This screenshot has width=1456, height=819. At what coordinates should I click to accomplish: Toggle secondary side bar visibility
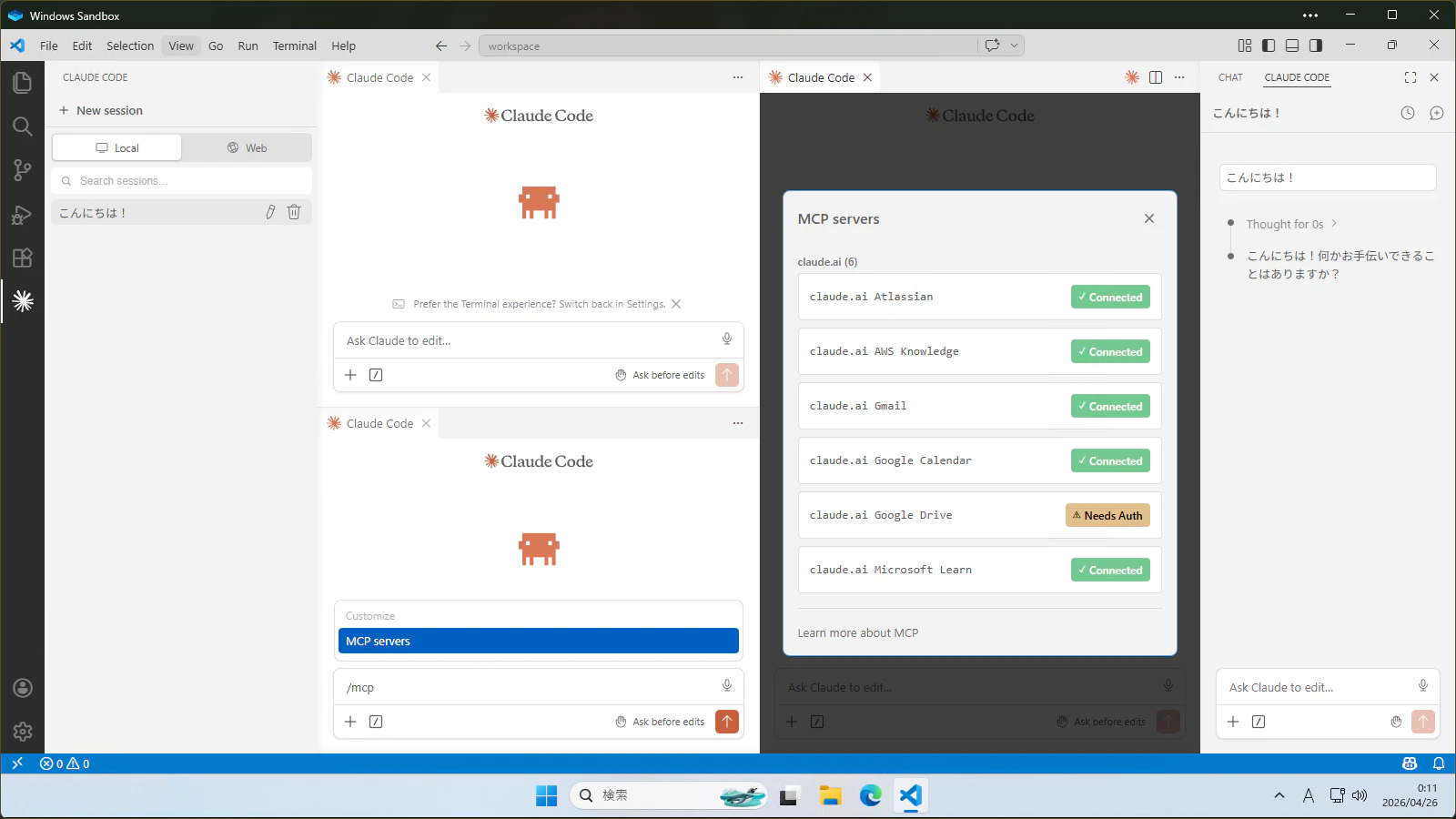[1316, 45]
